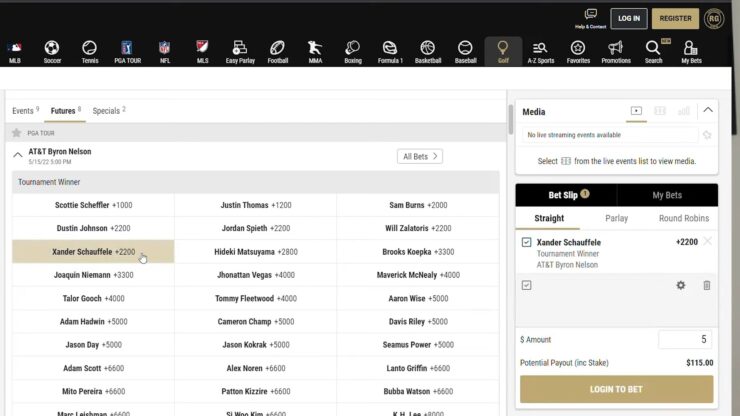Click the page vertical scrollbar
The width and height of the screenshot is (740, 416).
click(x=510, y=119)
